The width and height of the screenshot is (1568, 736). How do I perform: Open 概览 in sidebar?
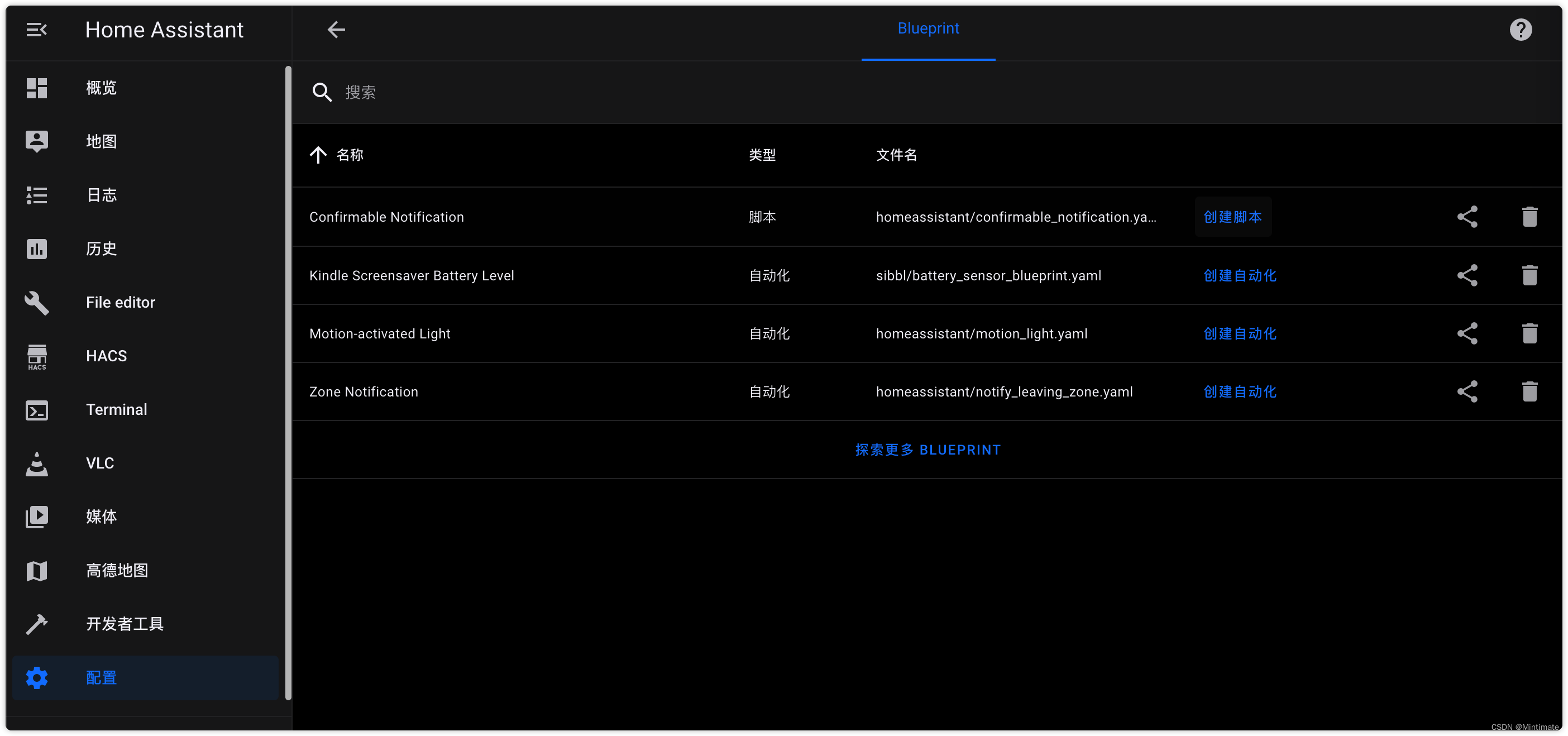pos(145,88)
